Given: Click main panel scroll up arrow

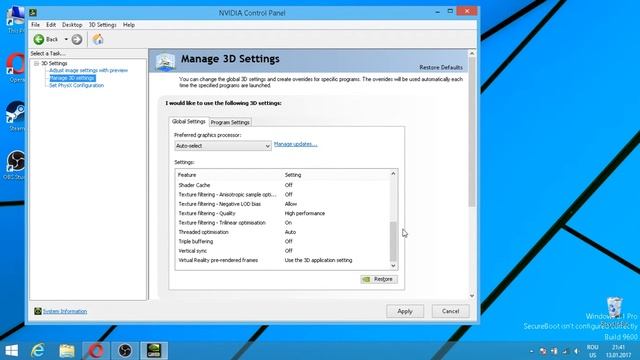Looking at the screenshot, I should click(472, 53).
